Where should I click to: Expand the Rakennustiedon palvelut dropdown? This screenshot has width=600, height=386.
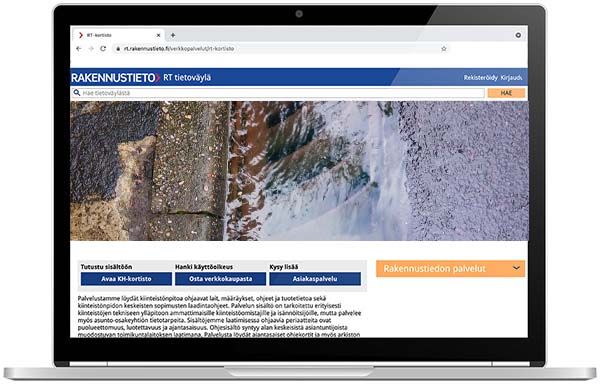pos(450,269)
